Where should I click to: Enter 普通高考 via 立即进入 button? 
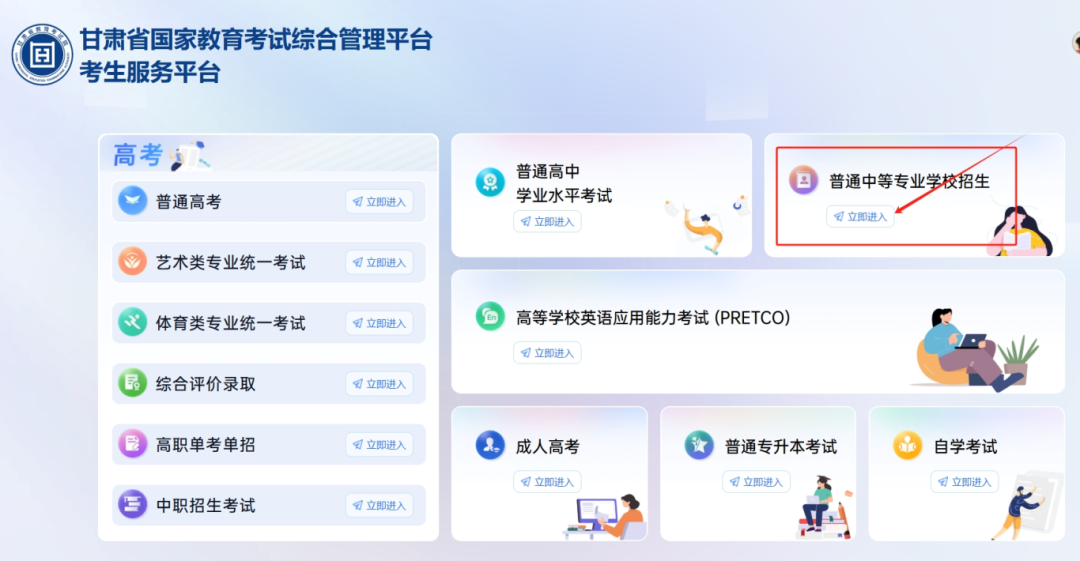[x=380, y=202]
